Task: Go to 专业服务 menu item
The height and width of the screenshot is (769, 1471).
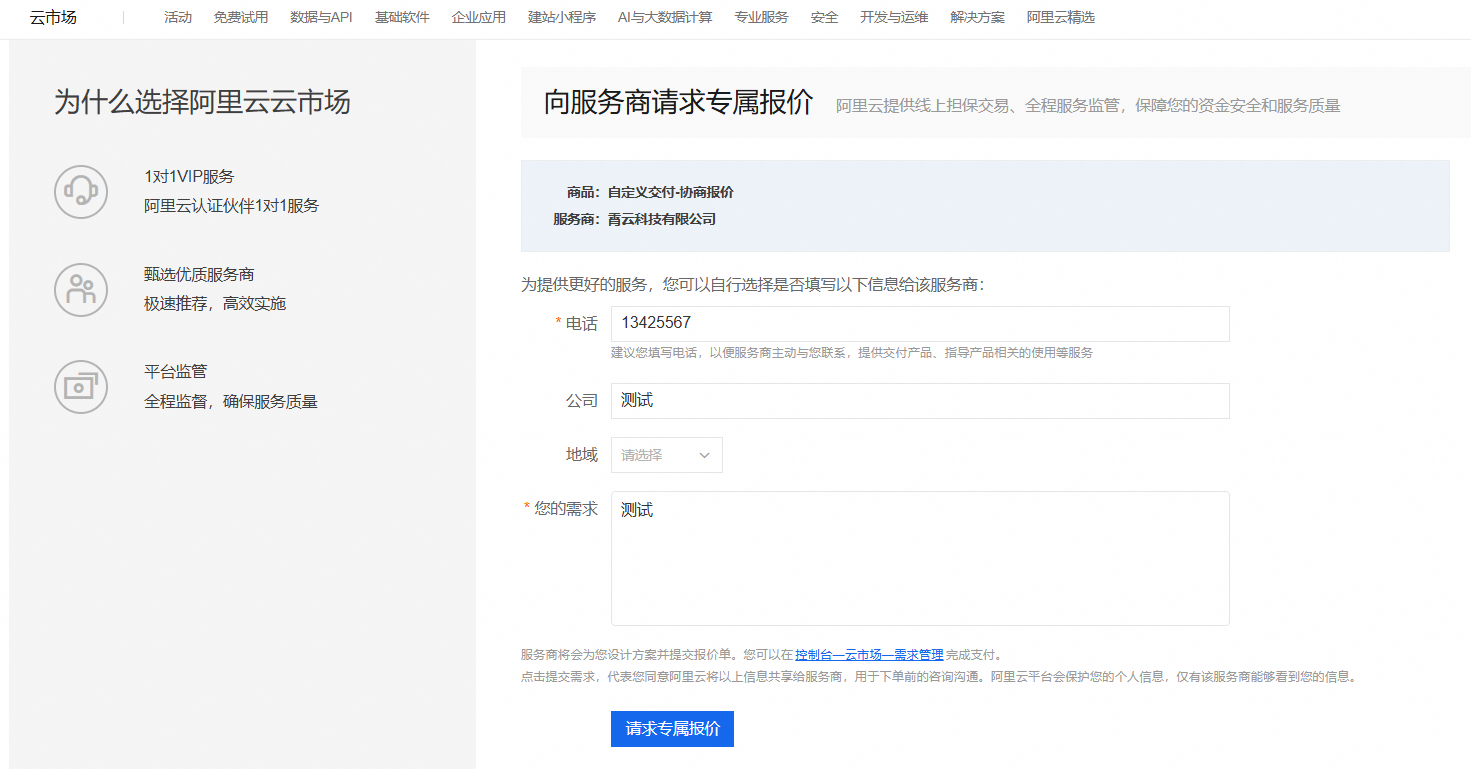Action: click(x=761, y=17)
